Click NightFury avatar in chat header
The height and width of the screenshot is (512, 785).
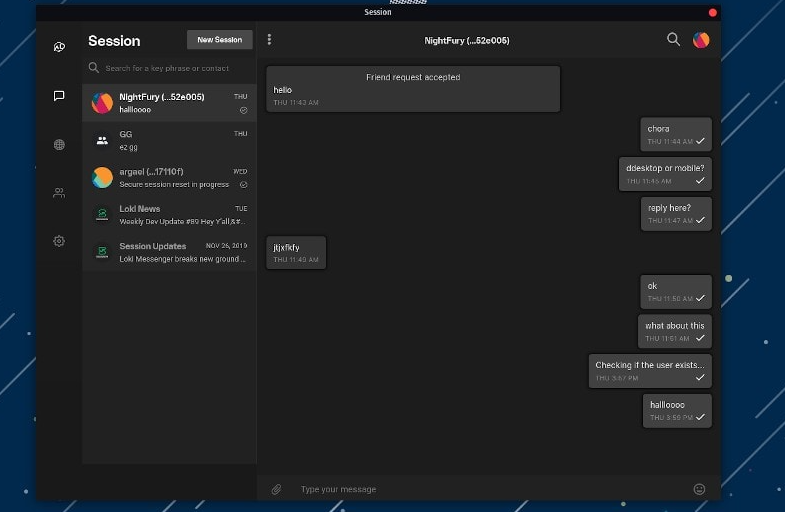(701, 40)
